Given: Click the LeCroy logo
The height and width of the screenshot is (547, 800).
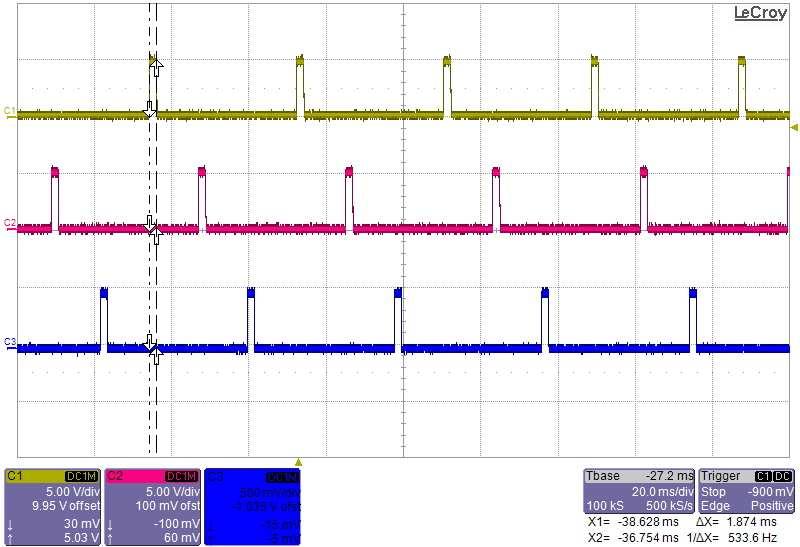Looking at the screenshot, I should (x=760, y=13).
